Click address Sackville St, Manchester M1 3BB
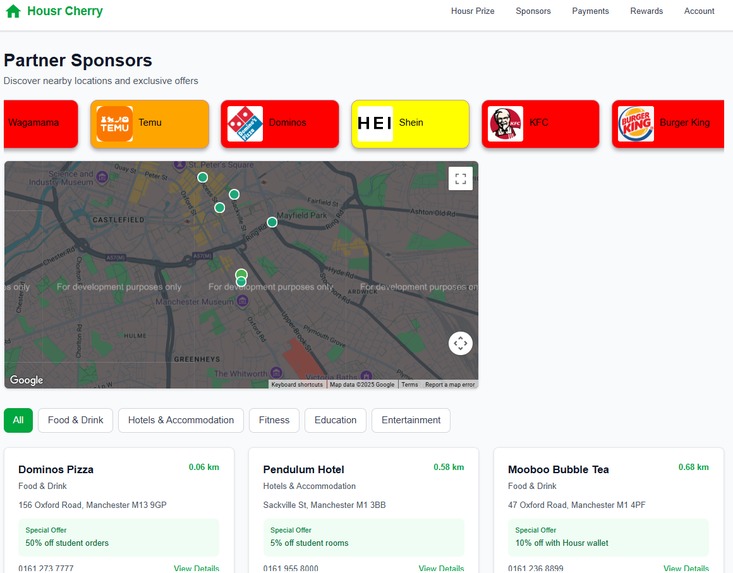The height and width of the screenshot is (573, 733). (x=324, y=505)
